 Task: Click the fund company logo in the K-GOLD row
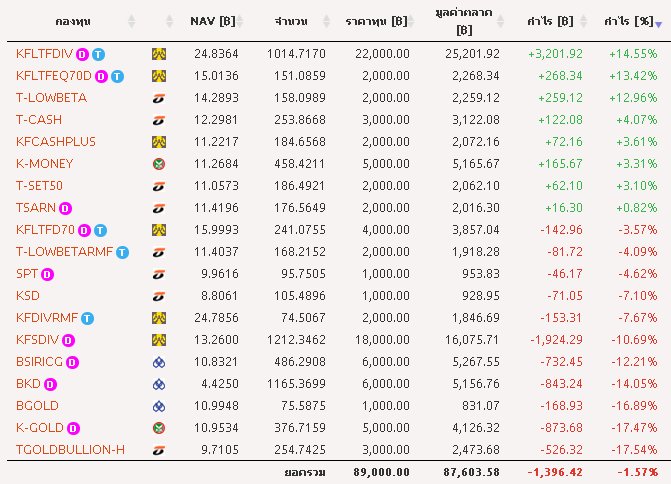coord(159,428)
